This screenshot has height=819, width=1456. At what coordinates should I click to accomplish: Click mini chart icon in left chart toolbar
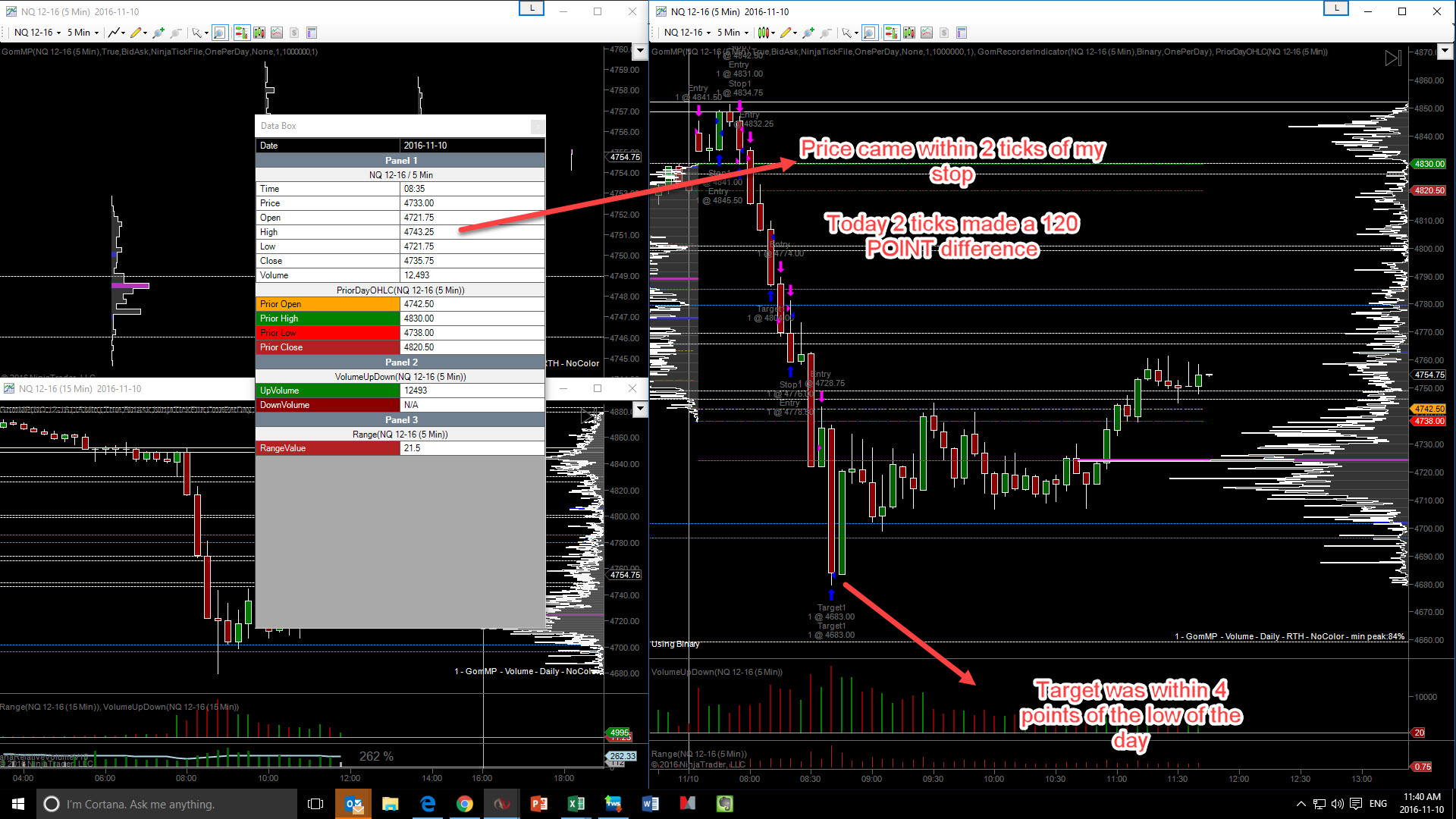pyautogui.click(x=277, y=33)
